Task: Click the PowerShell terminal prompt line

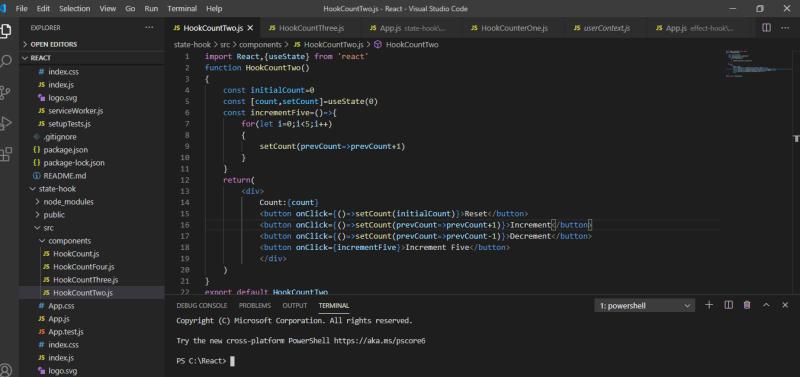Action: (x=205, y=361)
